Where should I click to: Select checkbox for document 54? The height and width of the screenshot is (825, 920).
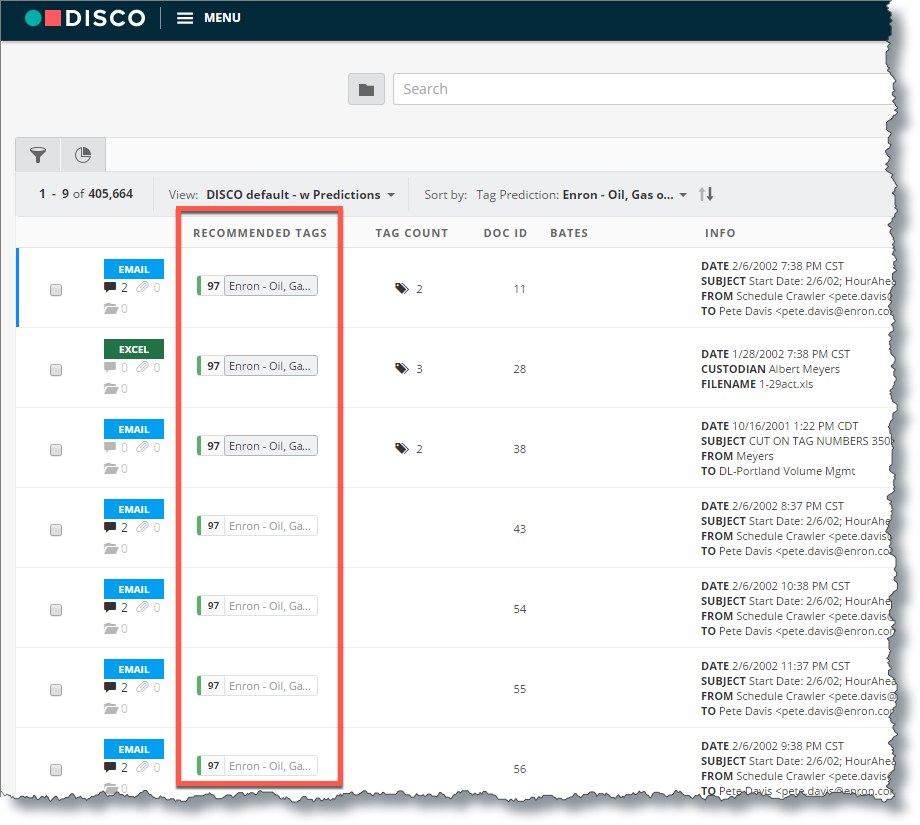pos(56,610)
